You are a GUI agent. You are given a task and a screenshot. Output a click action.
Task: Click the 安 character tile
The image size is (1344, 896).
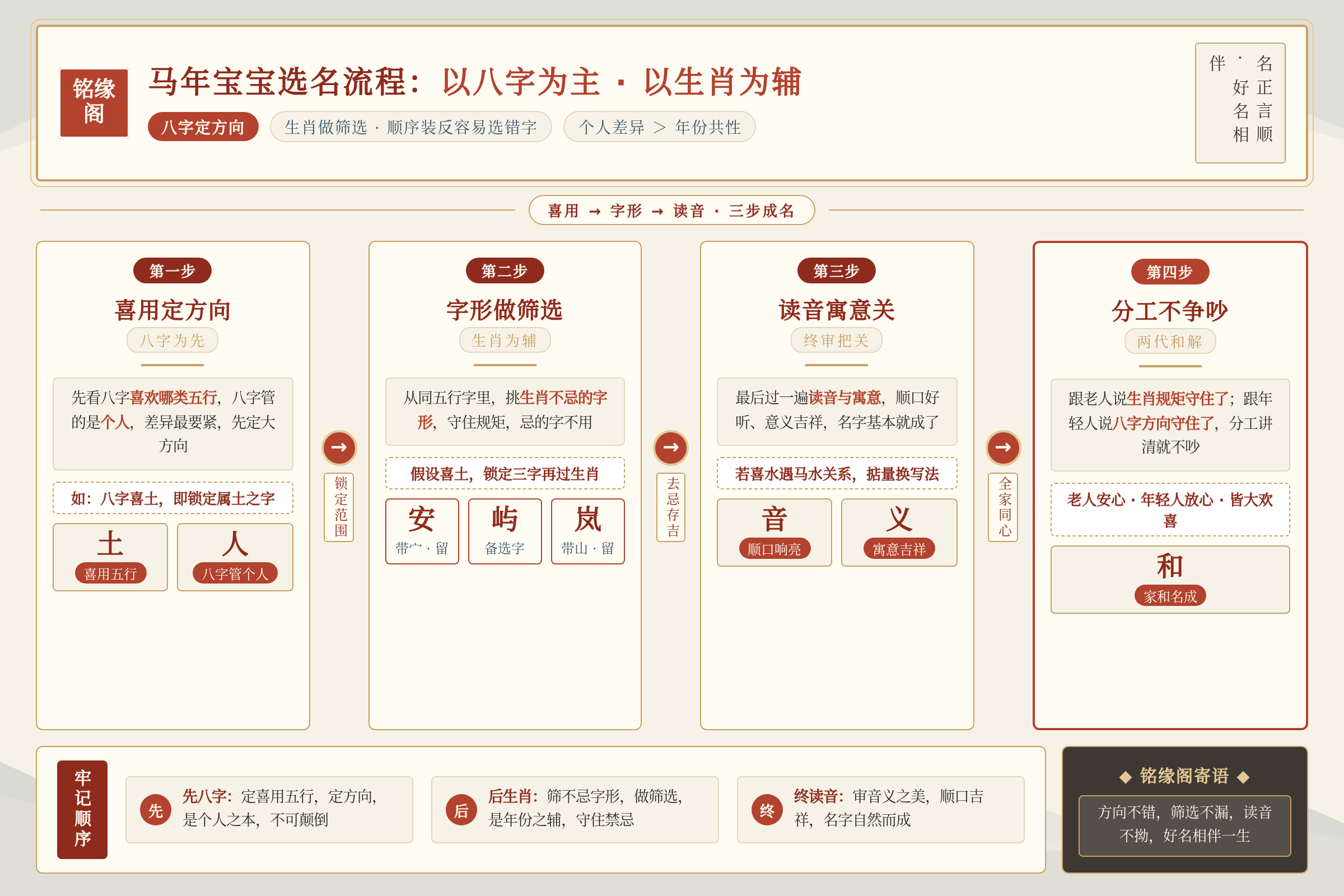coord(422,531)
